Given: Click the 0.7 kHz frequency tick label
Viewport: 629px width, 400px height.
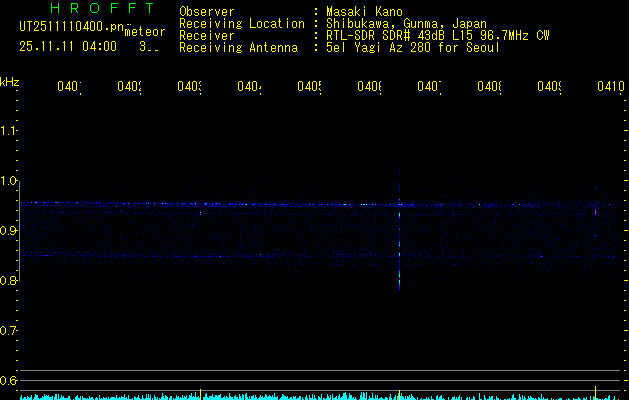Looking at the screenshot, I should (9, 331).
